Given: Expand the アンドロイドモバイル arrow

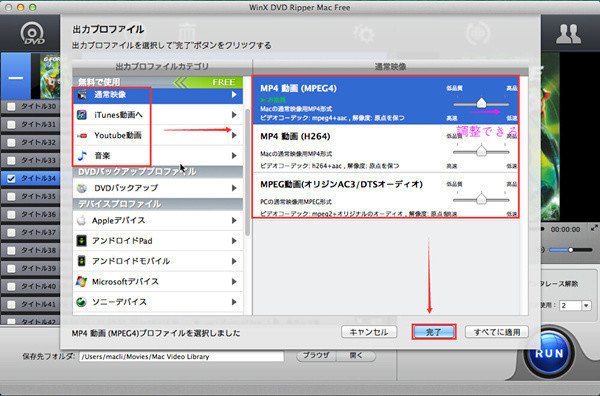Looking at the screenshot, I should [x=234, y=261].
